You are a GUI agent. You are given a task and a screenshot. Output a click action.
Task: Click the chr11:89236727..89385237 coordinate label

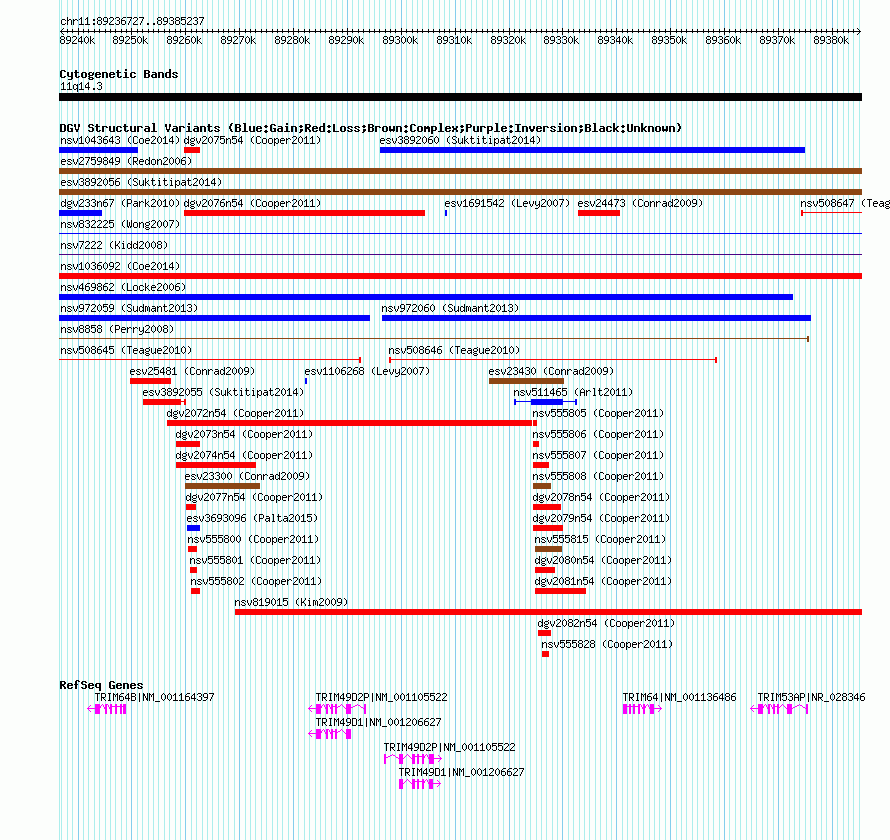[x=132, y=22]
